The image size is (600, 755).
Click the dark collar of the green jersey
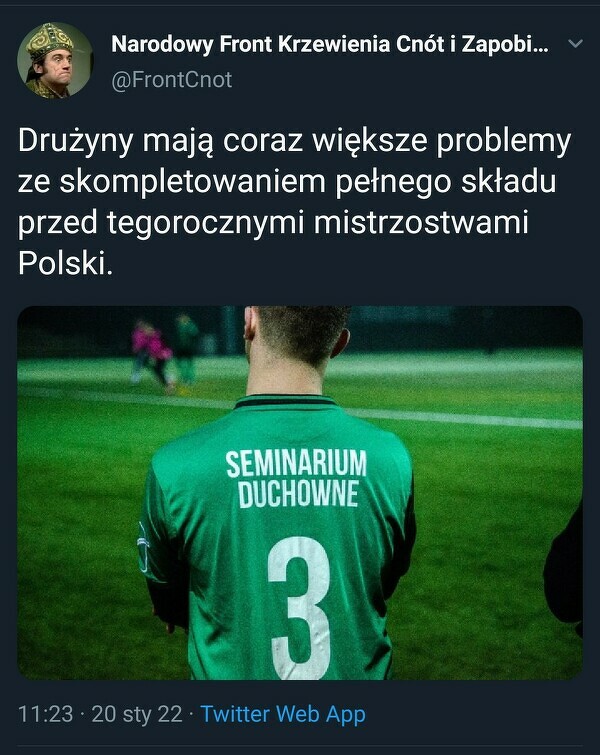click(x=286, y=401)
